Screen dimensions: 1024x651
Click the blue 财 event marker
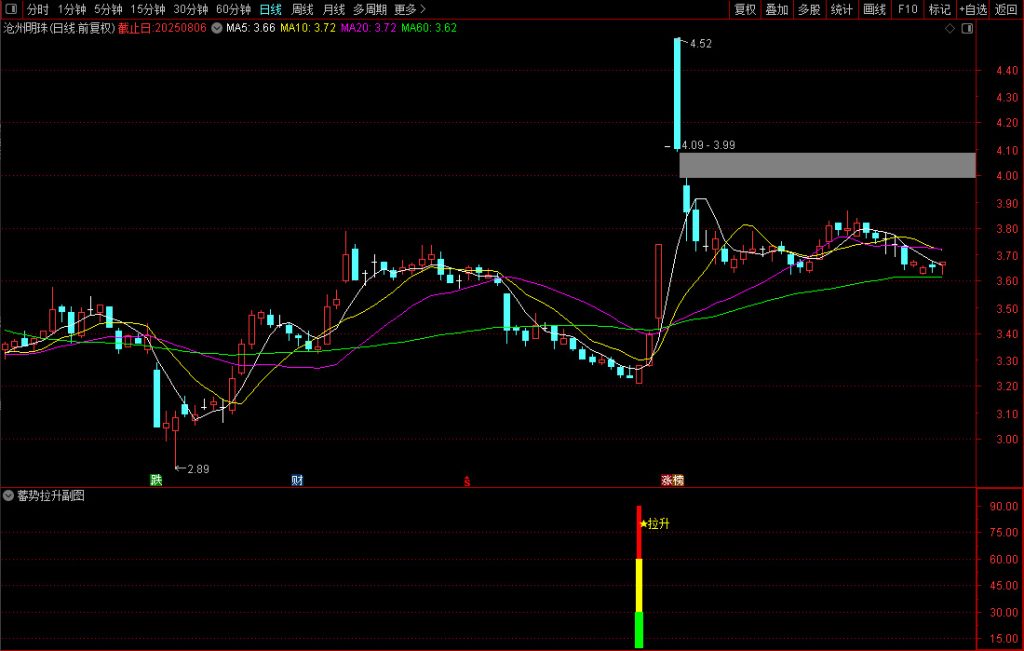click(x=297, y=480)
